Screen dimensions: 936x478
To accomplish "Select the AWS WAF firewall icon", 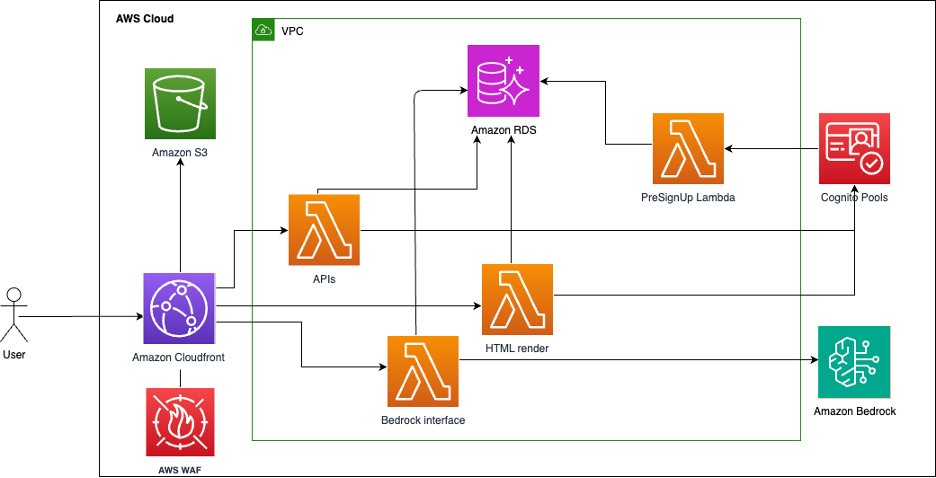I will pyautogui.click(x=180, y=424).
